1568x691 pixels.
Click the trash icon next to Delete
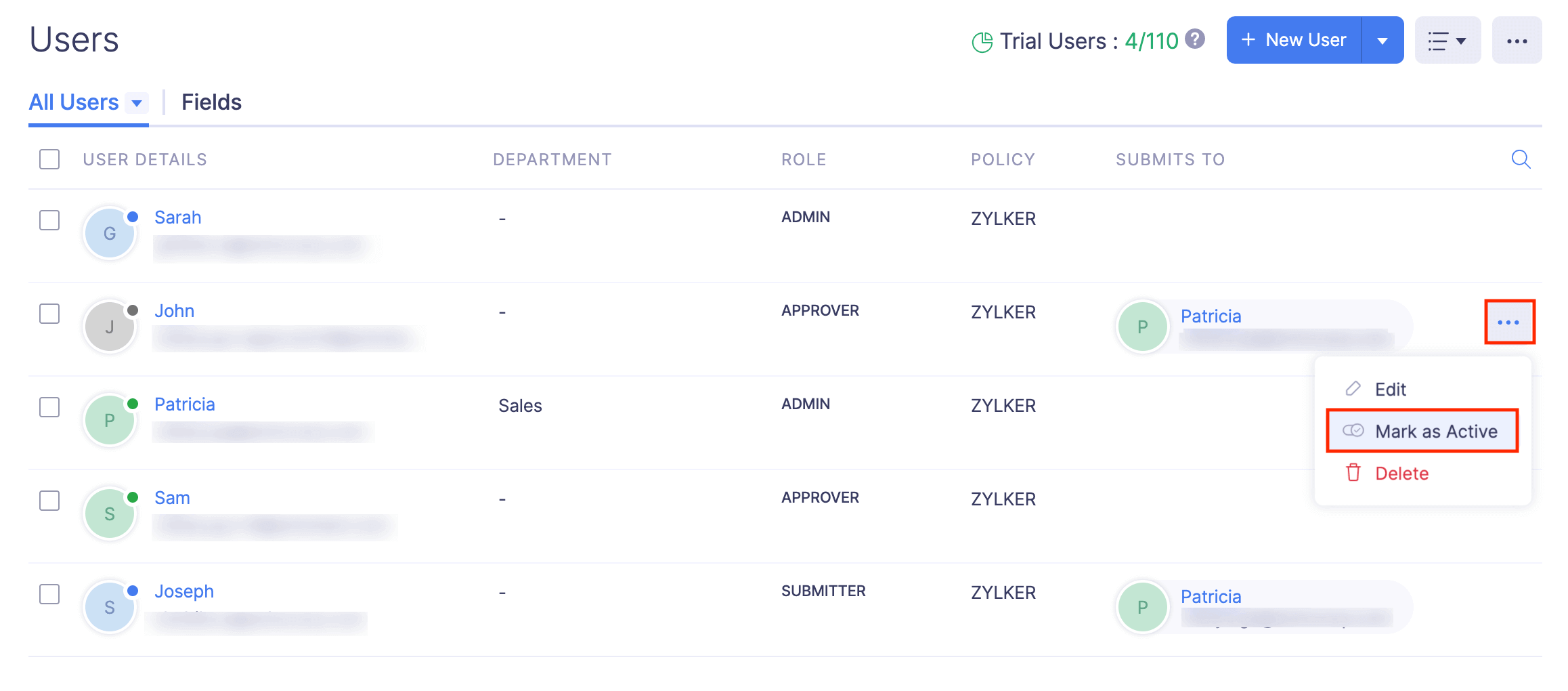tap(1353, 473)
